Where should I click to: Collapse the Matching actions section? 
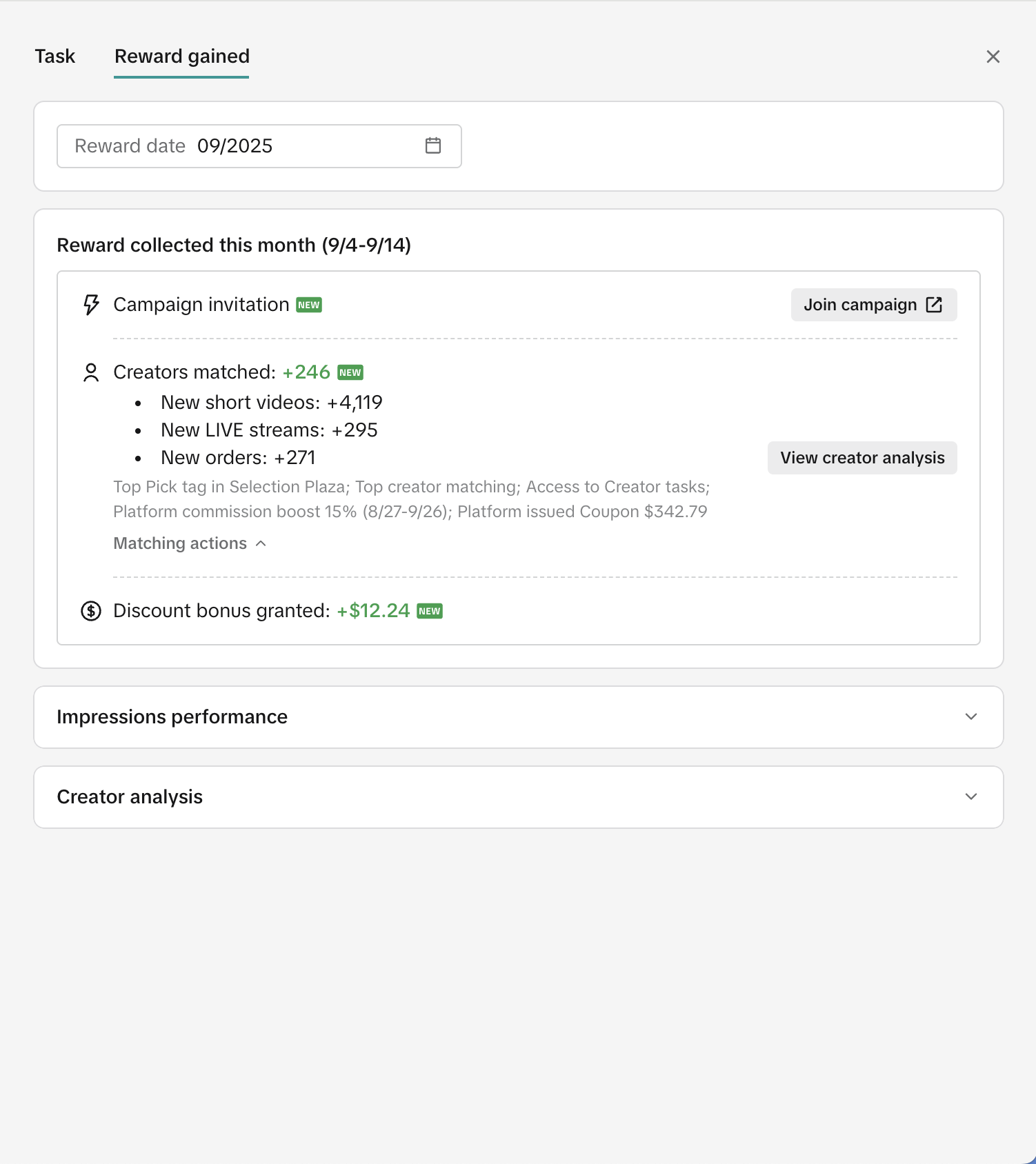tap(190, 543)
